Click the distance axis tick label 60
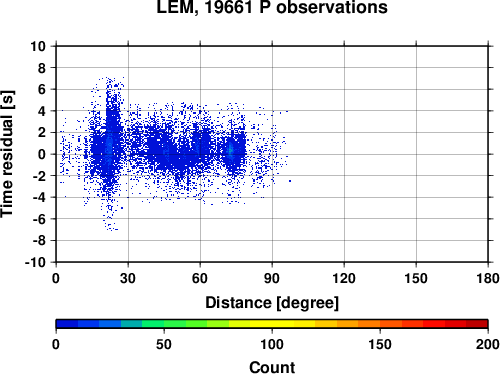500x374 pixels. tap(200, 278)
